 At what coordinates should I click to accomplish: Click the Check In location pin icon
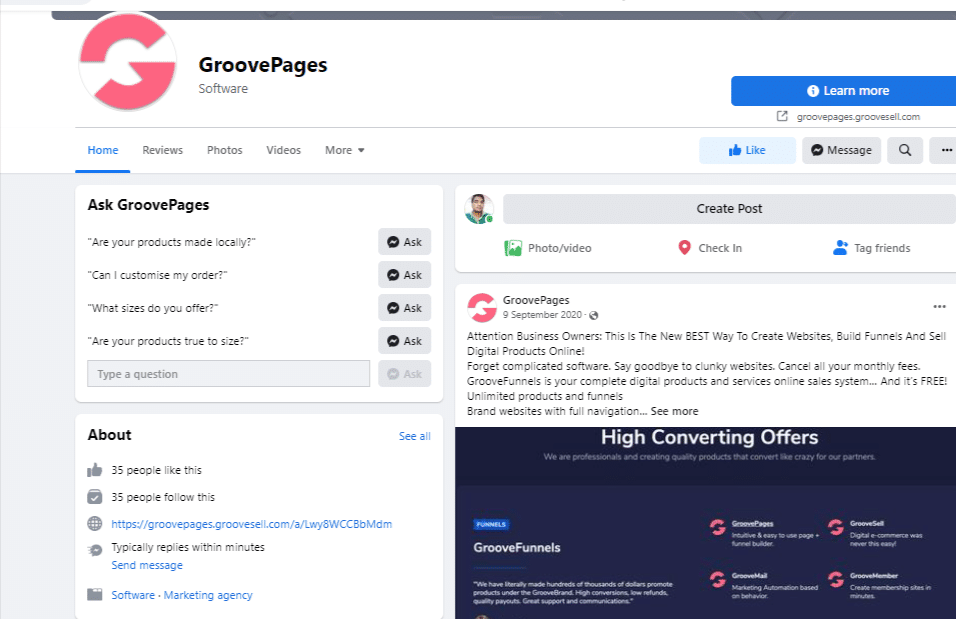pyautogui.click(x=684, y=248)
